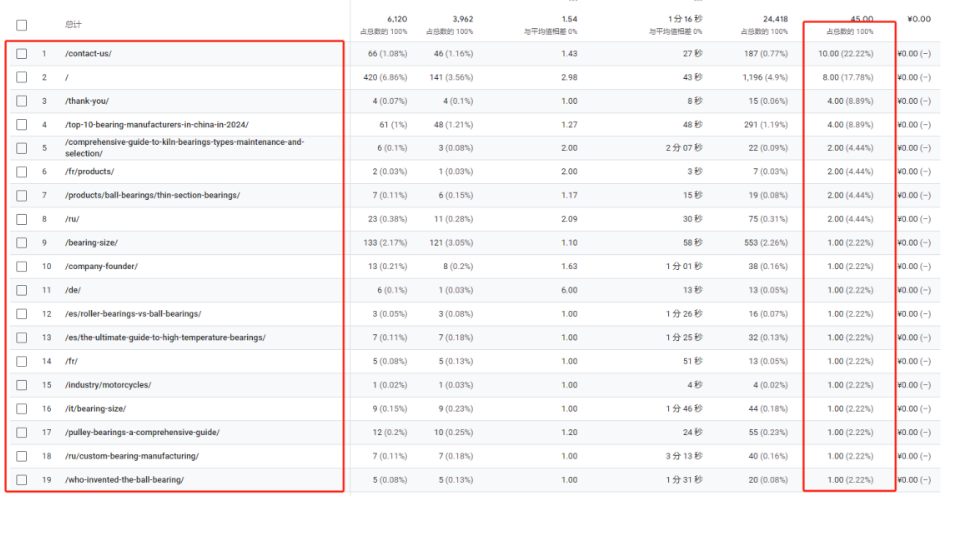The width and height of the screenshot is (954, 547).
Task: Click the /es/roller-bearings-vs-ball-bearings/ entry
Action: click(x=132, y=314)
